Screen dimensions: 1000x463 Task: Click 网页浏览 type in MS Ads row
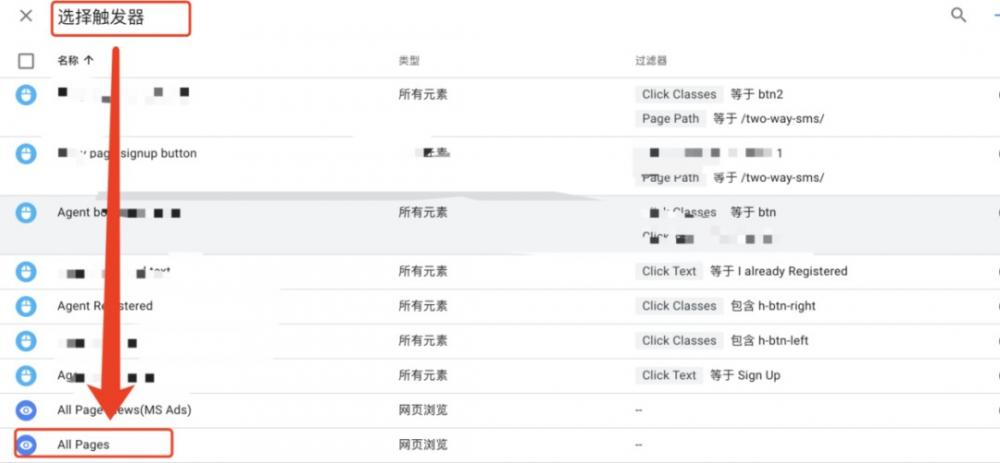423,409
